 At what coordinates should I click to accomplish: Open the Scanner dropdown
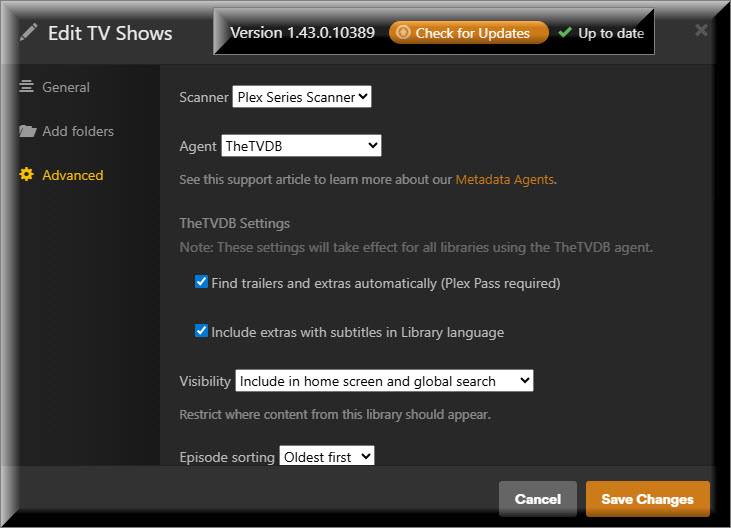tap(302, 96)
